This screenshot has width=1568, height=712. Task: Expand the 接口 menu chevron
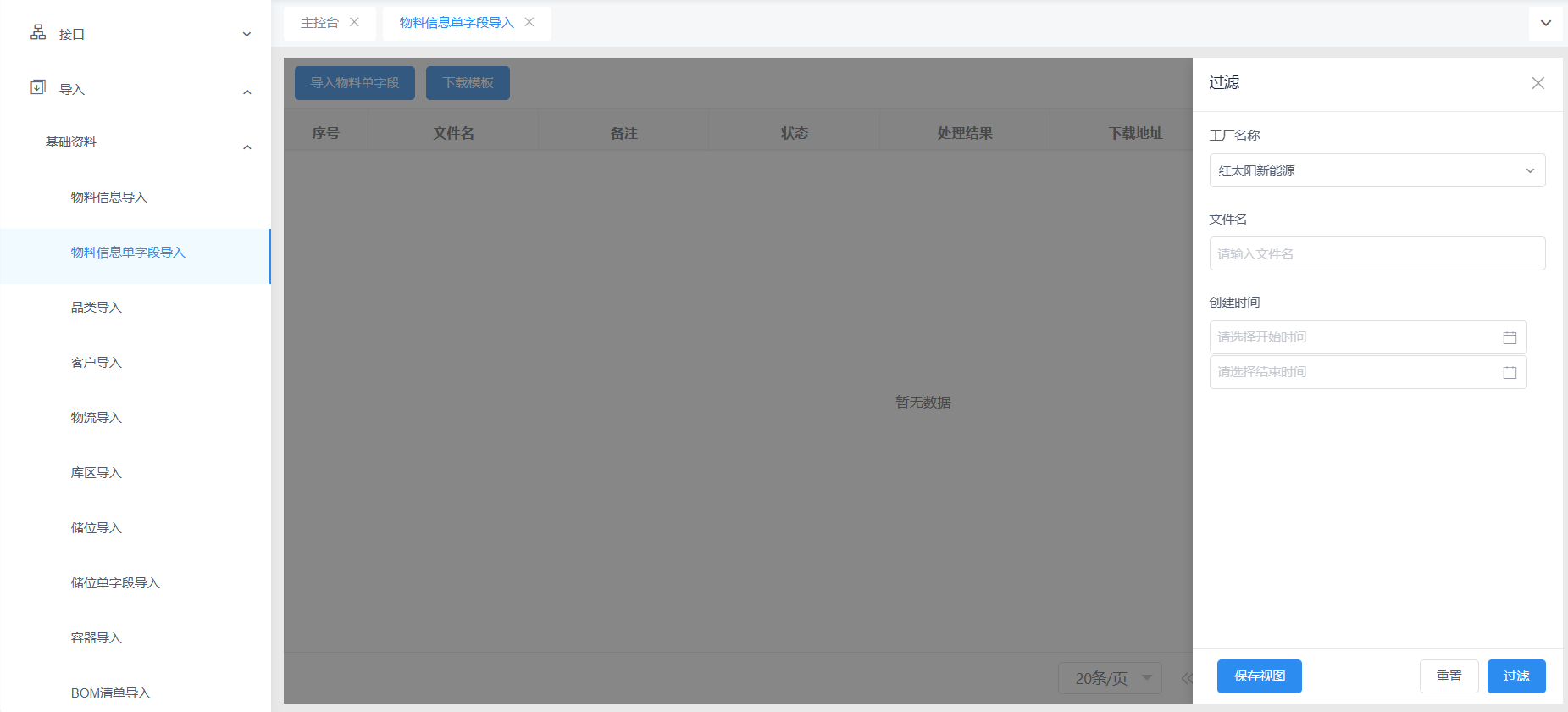pos(247,35)
